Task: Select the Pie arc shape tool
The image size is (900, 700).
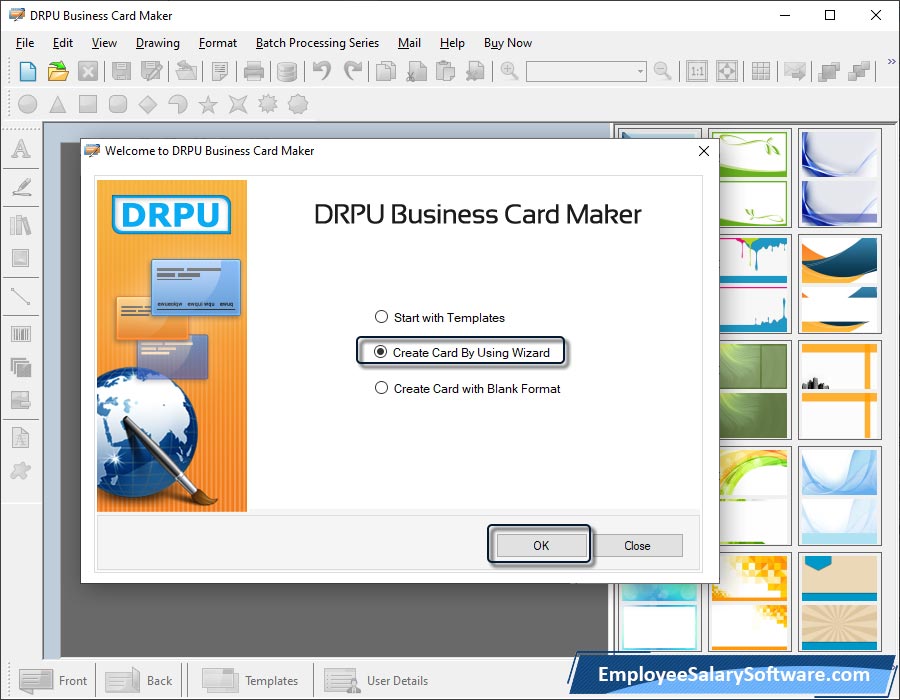Action: (178, 104)
